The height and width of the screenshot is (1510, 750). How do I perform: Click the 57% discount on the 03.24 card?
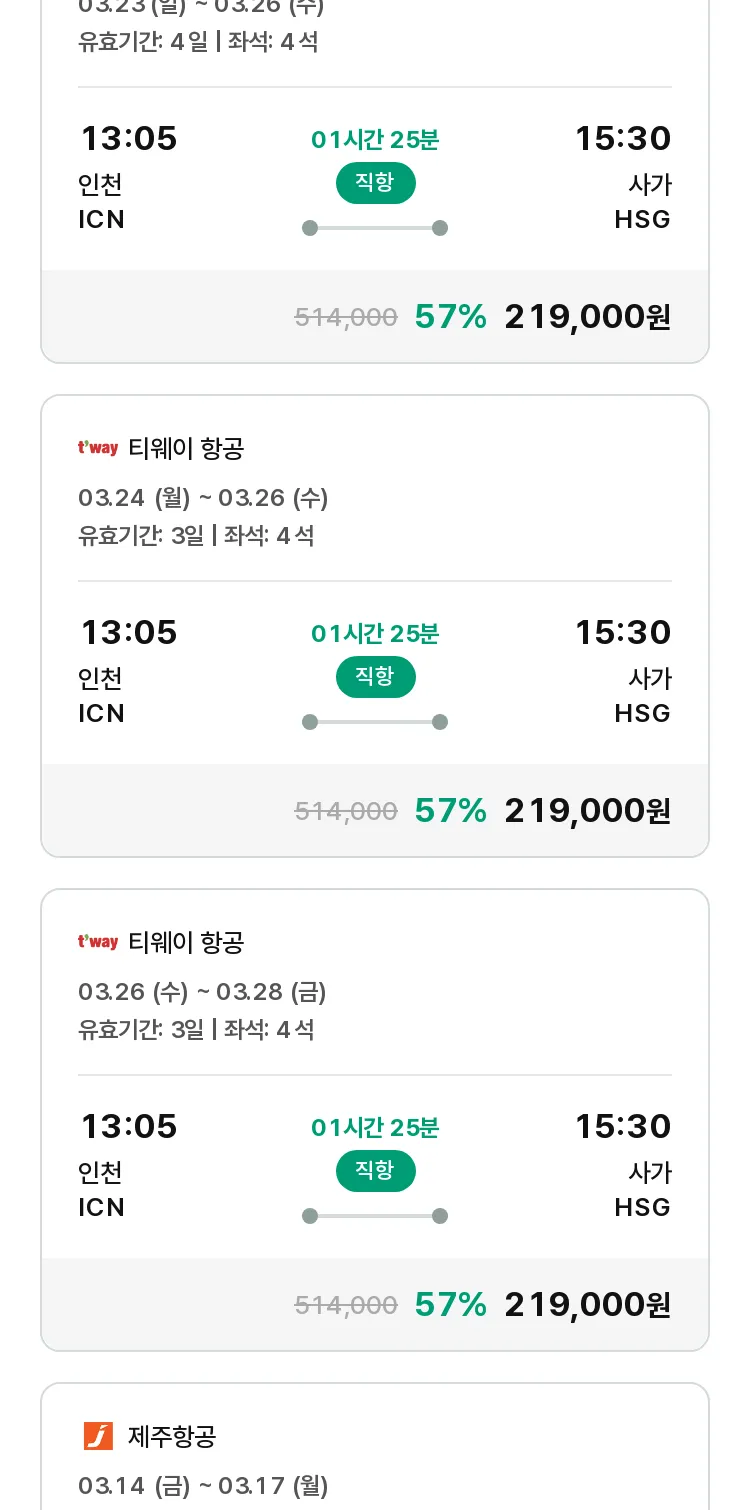pos(450,811)
